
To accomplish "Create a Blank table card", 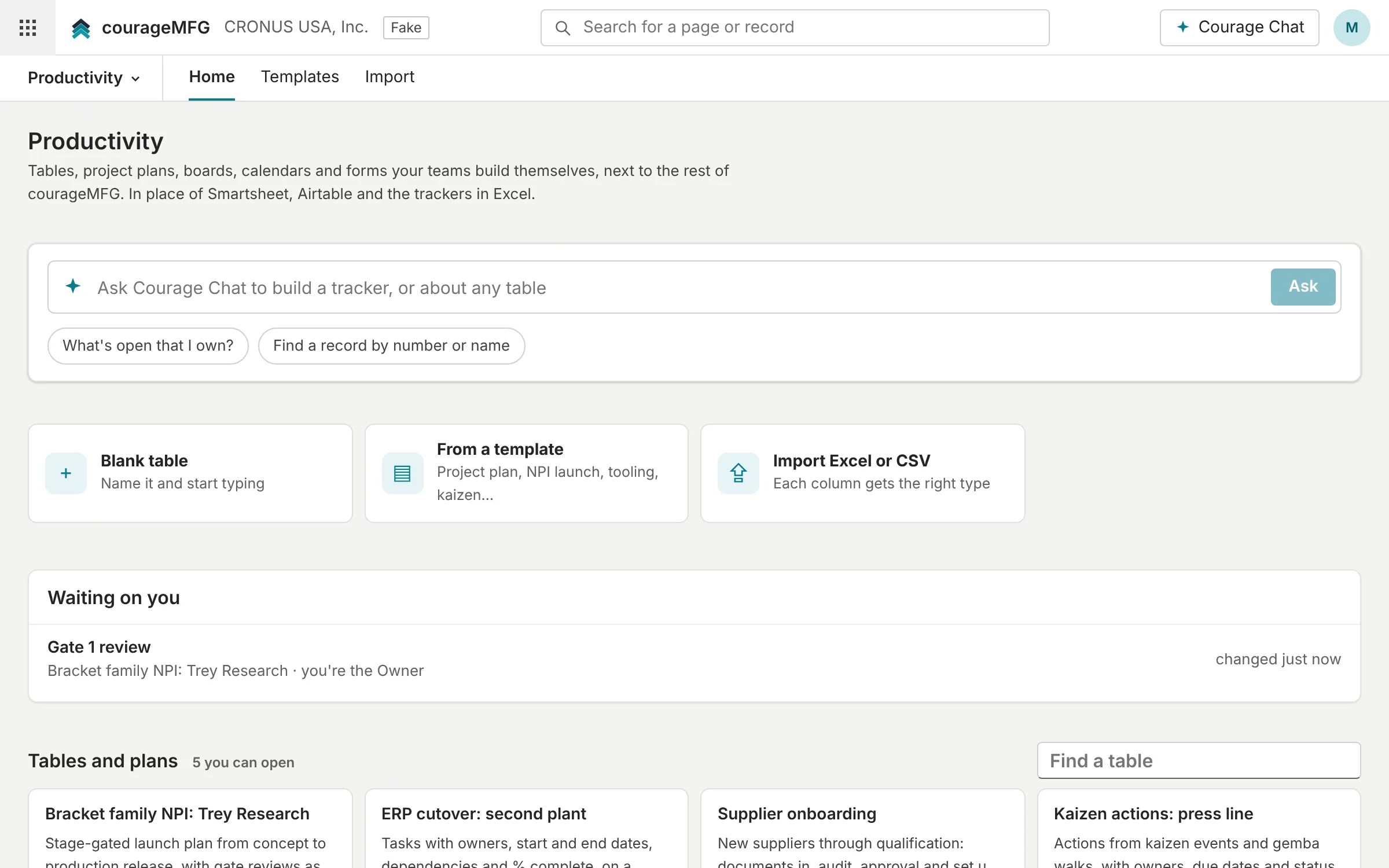I will click(190, 473).
